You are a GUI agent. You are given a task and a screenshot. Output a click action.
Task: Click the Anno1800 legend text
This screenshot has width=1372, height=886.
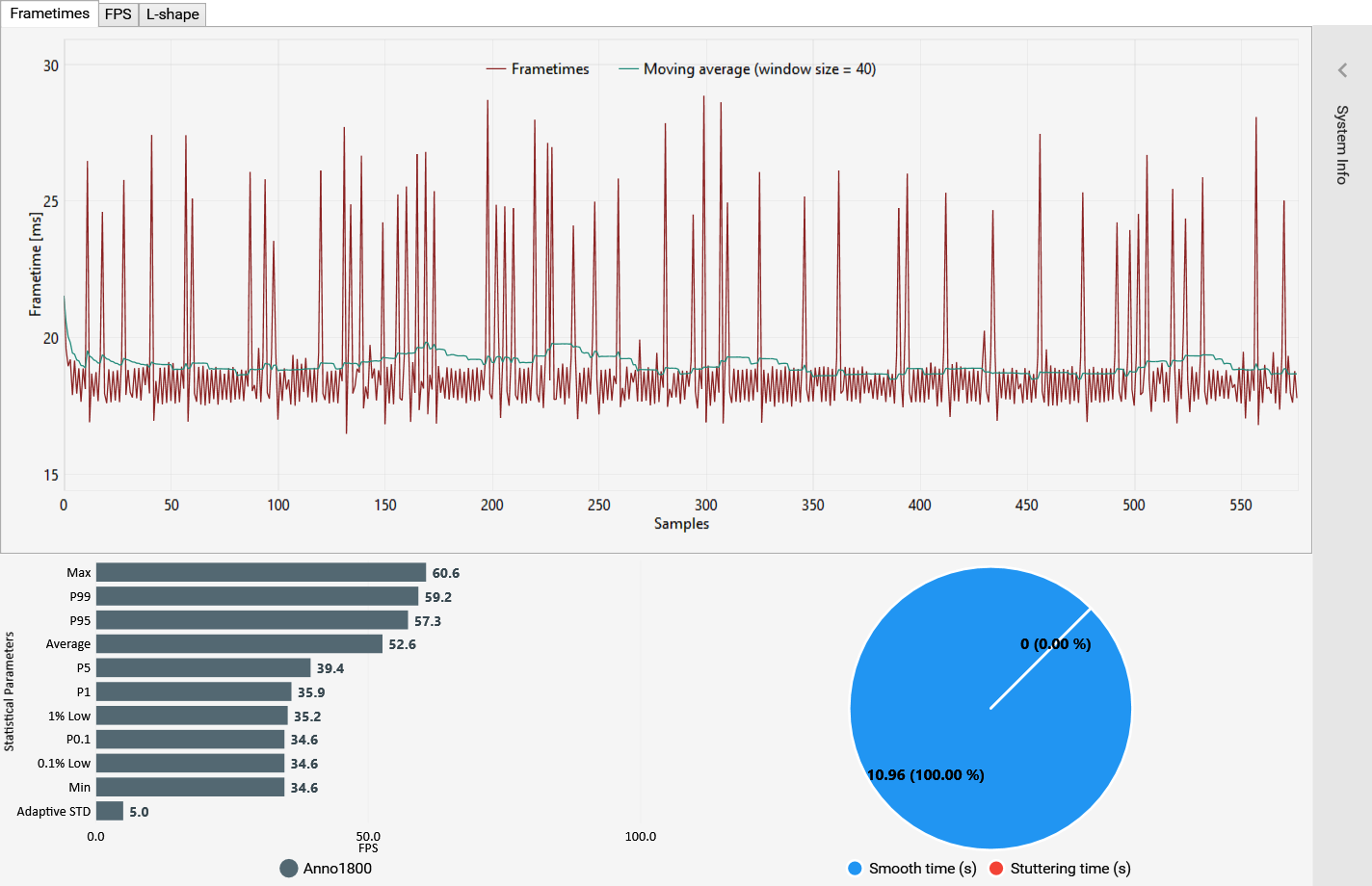tap(337, 869)
